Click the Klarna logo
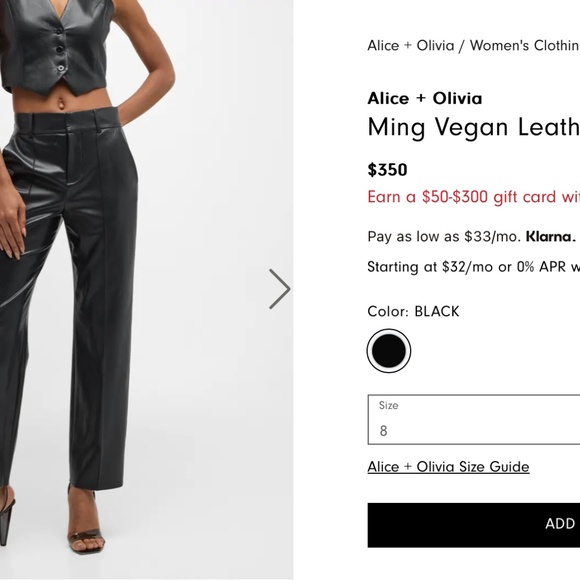580x580 pixels. pyautogui.click(x=551, y=236)
